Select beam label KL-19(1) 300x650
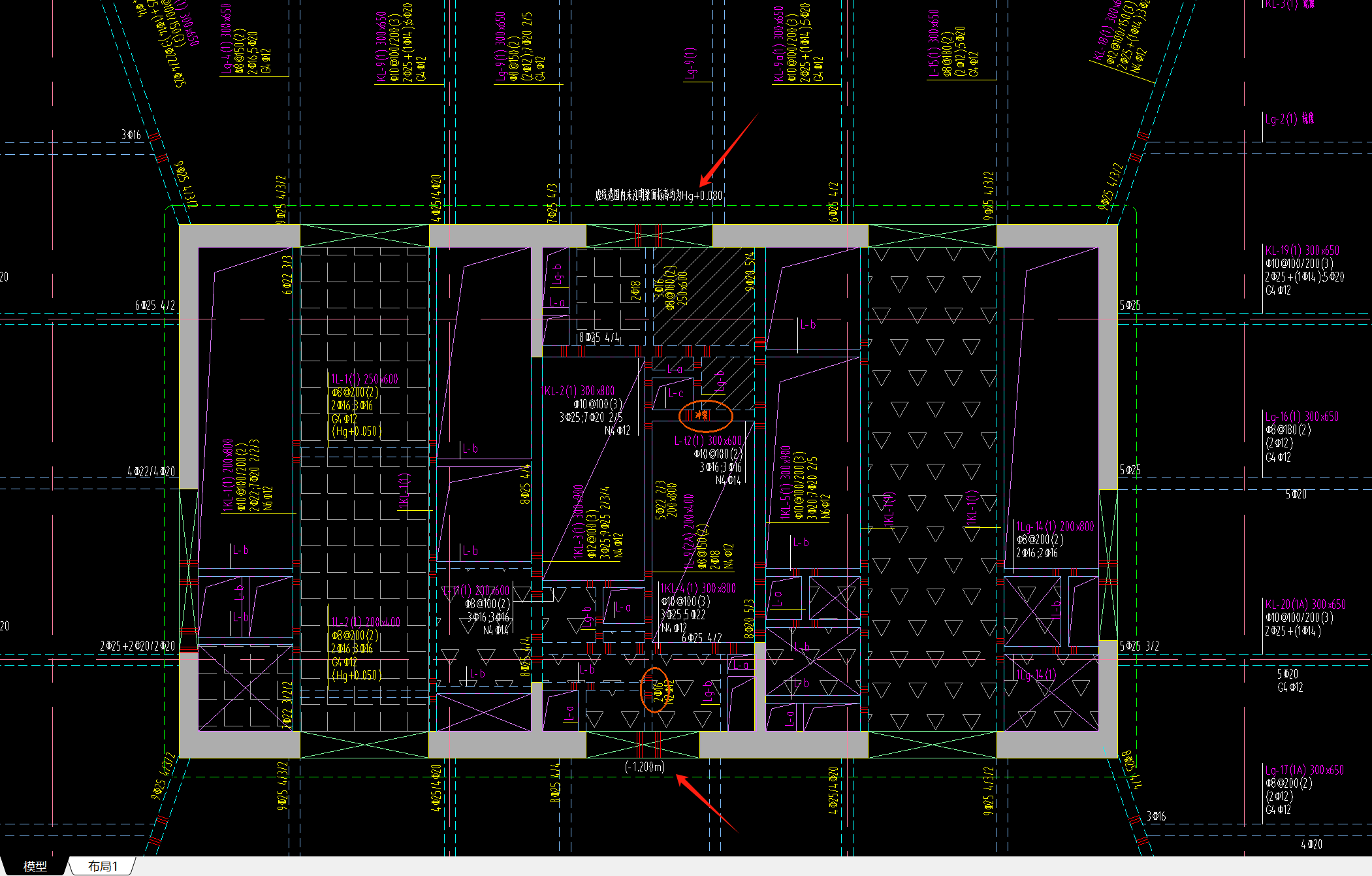The width and height of the screenshot is (1372, 876). [1302, 250]
